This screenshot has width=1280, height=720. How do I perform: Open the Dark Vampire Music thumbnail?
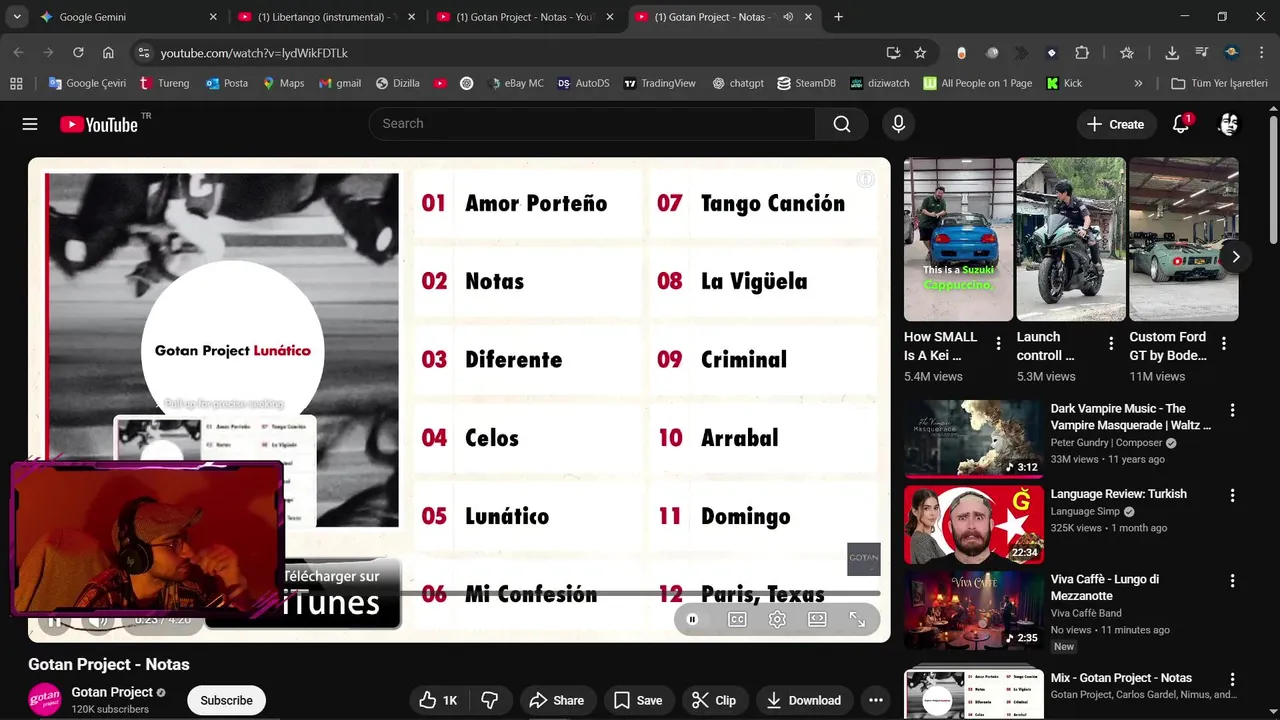click(x=973, y=439)
